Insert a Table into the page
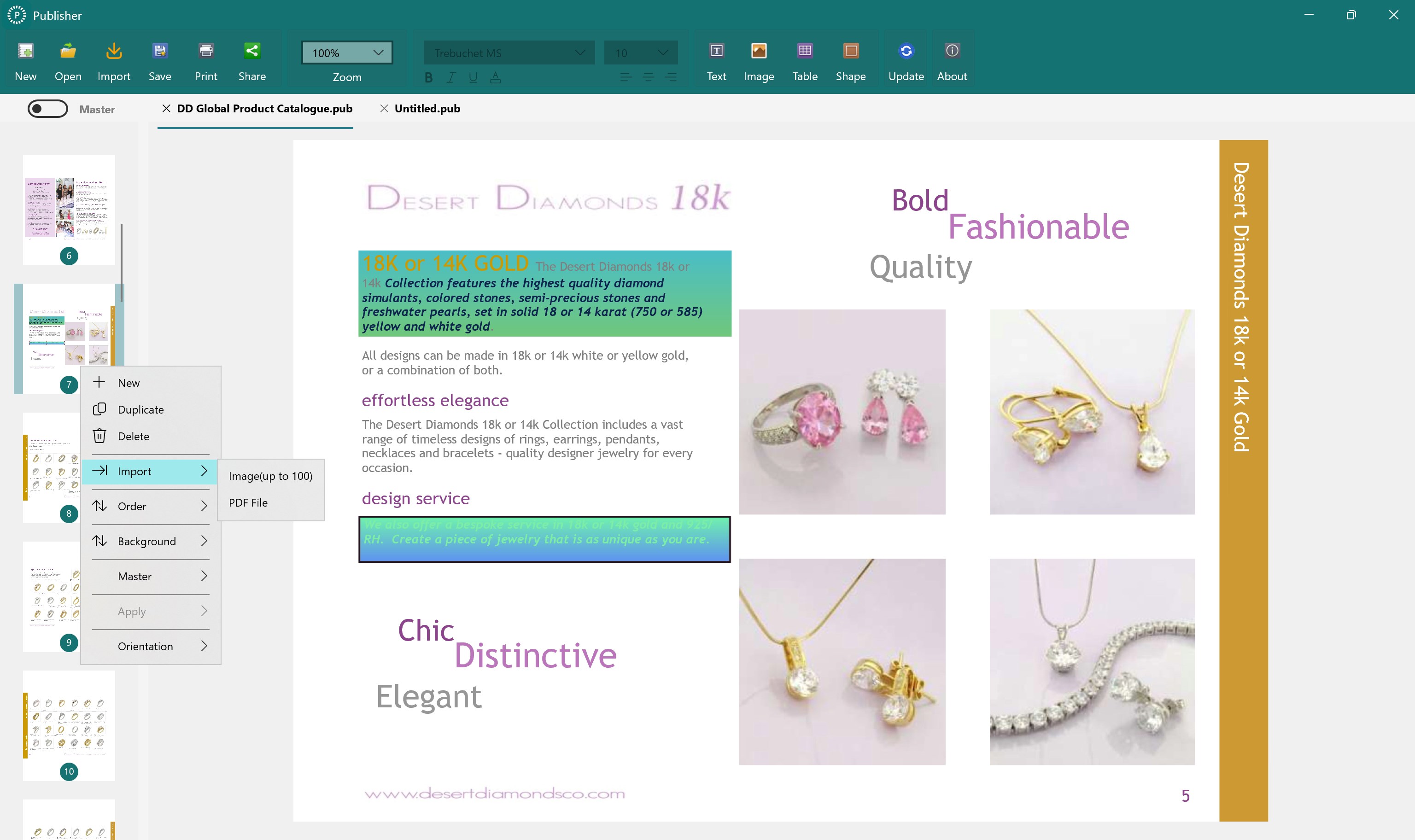The width and height of the screenshot is (1415, 840). (x=805, y=59)
